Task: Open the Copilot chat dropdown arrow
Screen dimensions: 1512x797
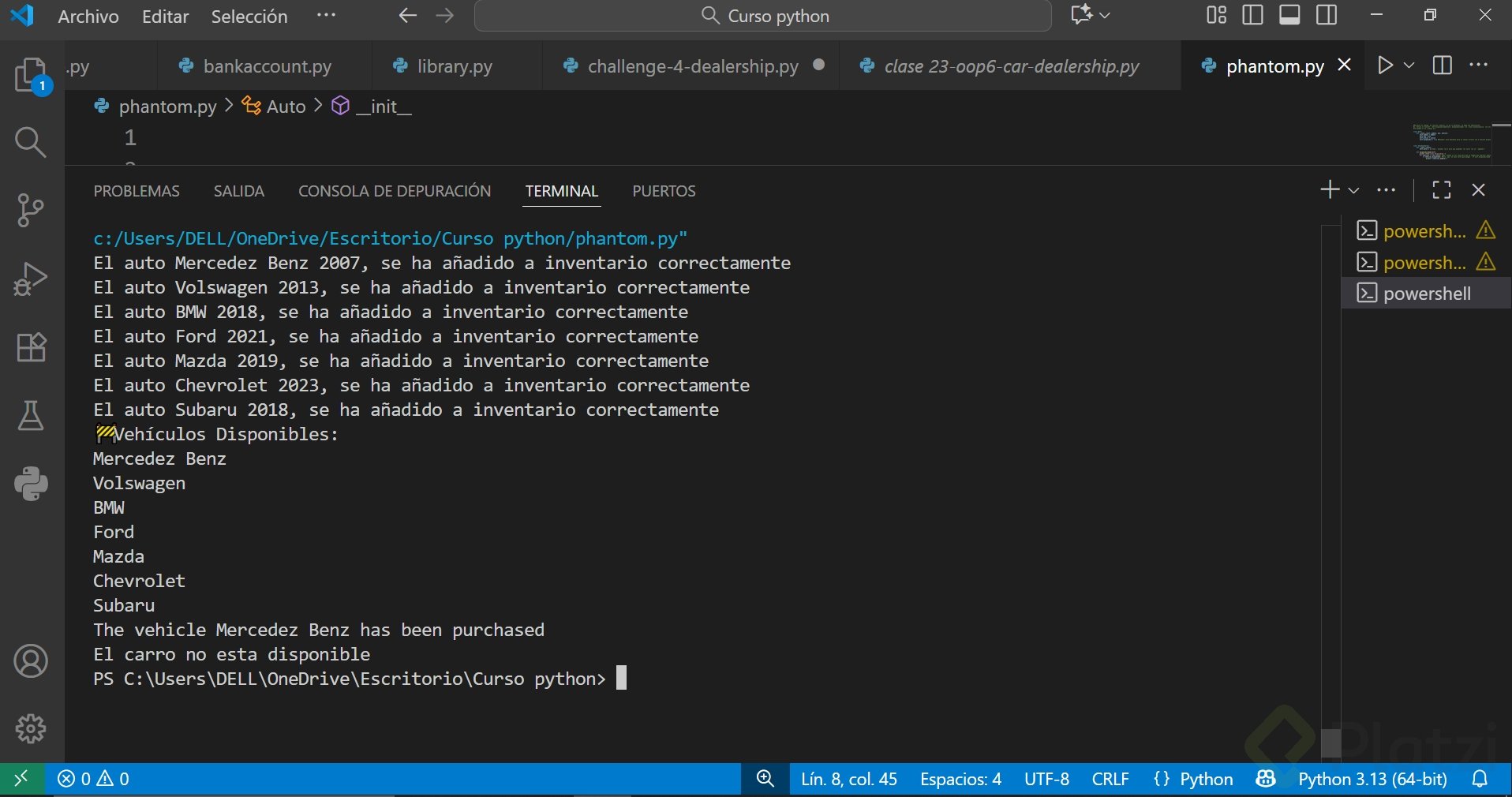Action: click(x=1105, y=15)
